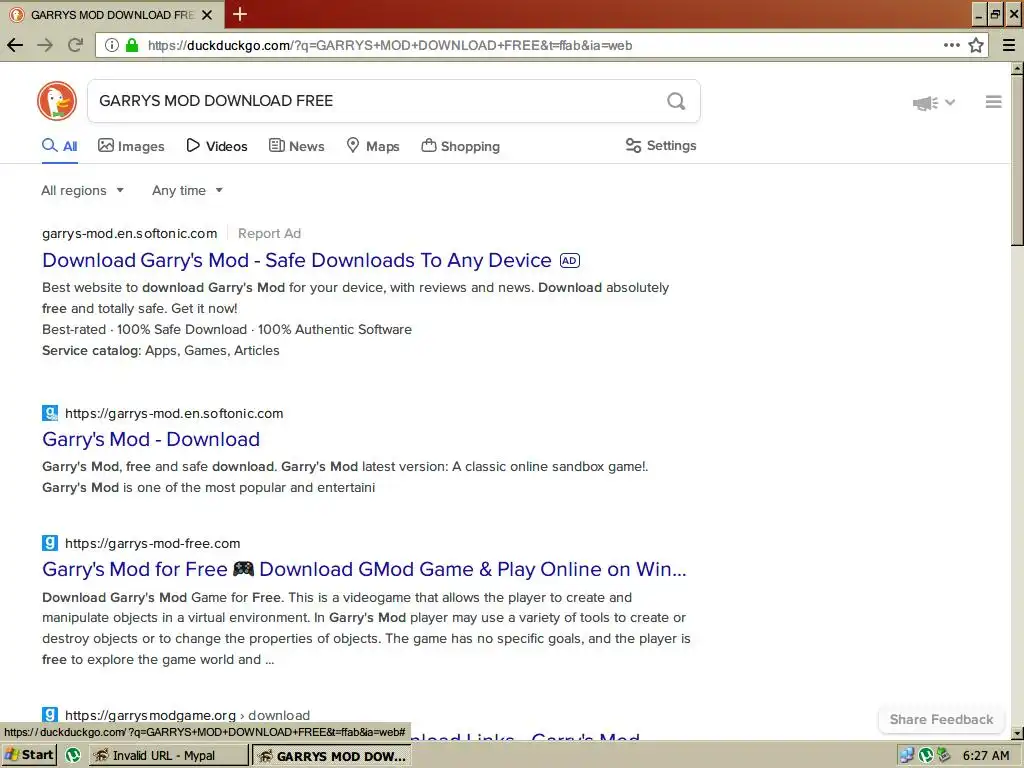Viewport: 1024px width, 768px height.
Task: Switch to Maps results tab
Action: pyautogui.click(x=373, y=146)
